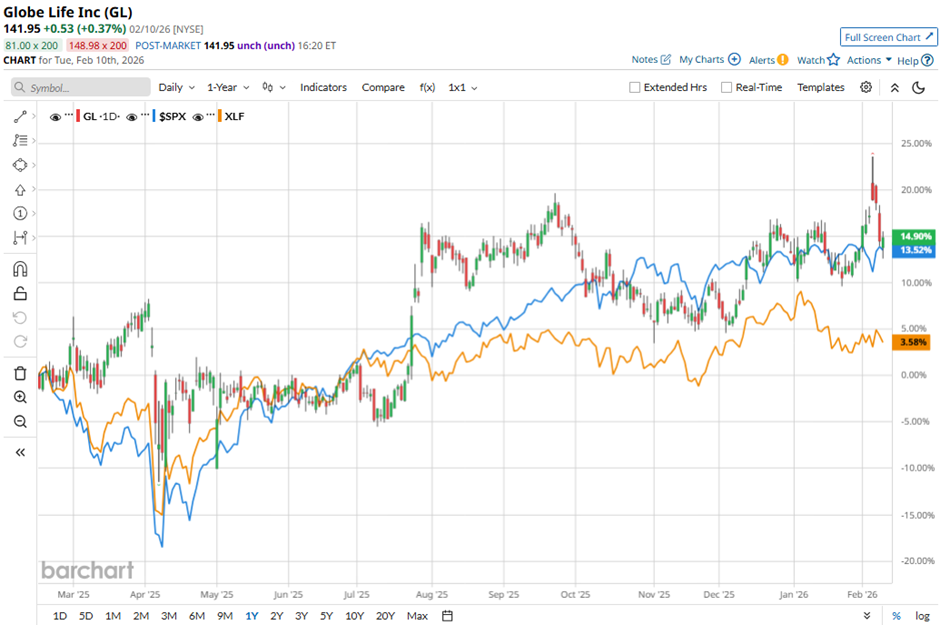Open chart settings gear icon
Screen dimensions: 940x625
pyautogui.click(x=866, y=88)
